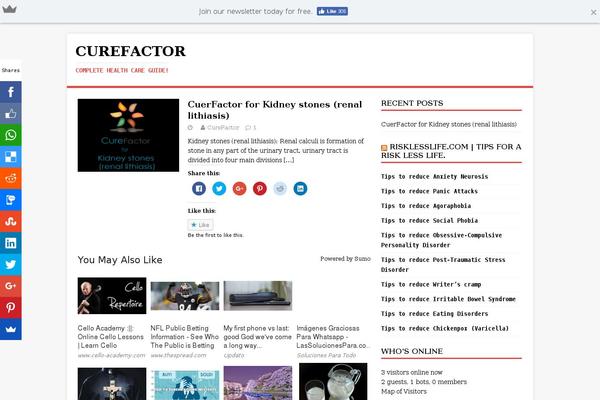Share on Google+ from the left sidebar
Image resolution: width=600 pixels, height=400 pixels.
click(11, 286)
